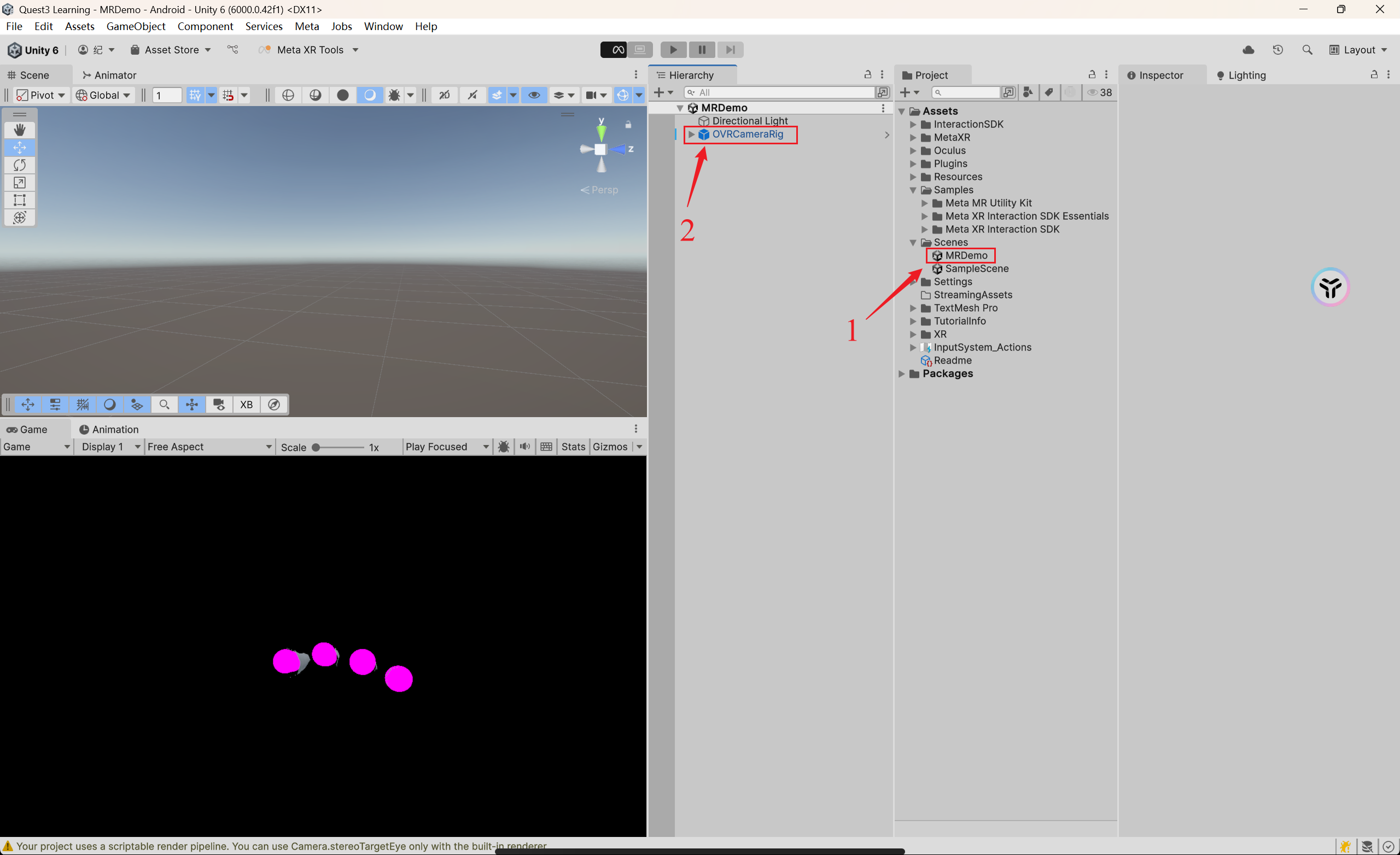Open the Undo History icon

pos(1278,49)
